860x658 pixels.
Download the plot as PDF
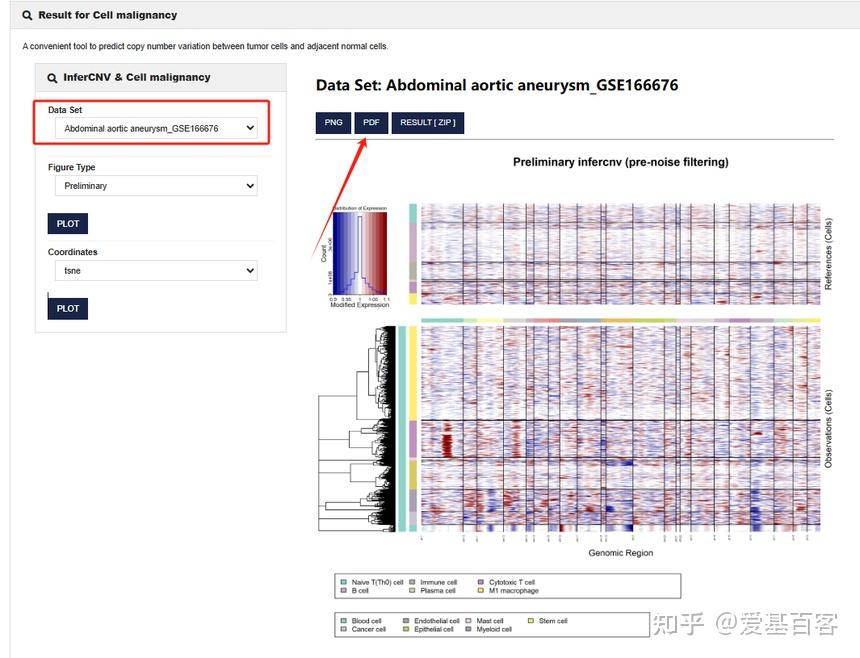(x=371, y=122)
